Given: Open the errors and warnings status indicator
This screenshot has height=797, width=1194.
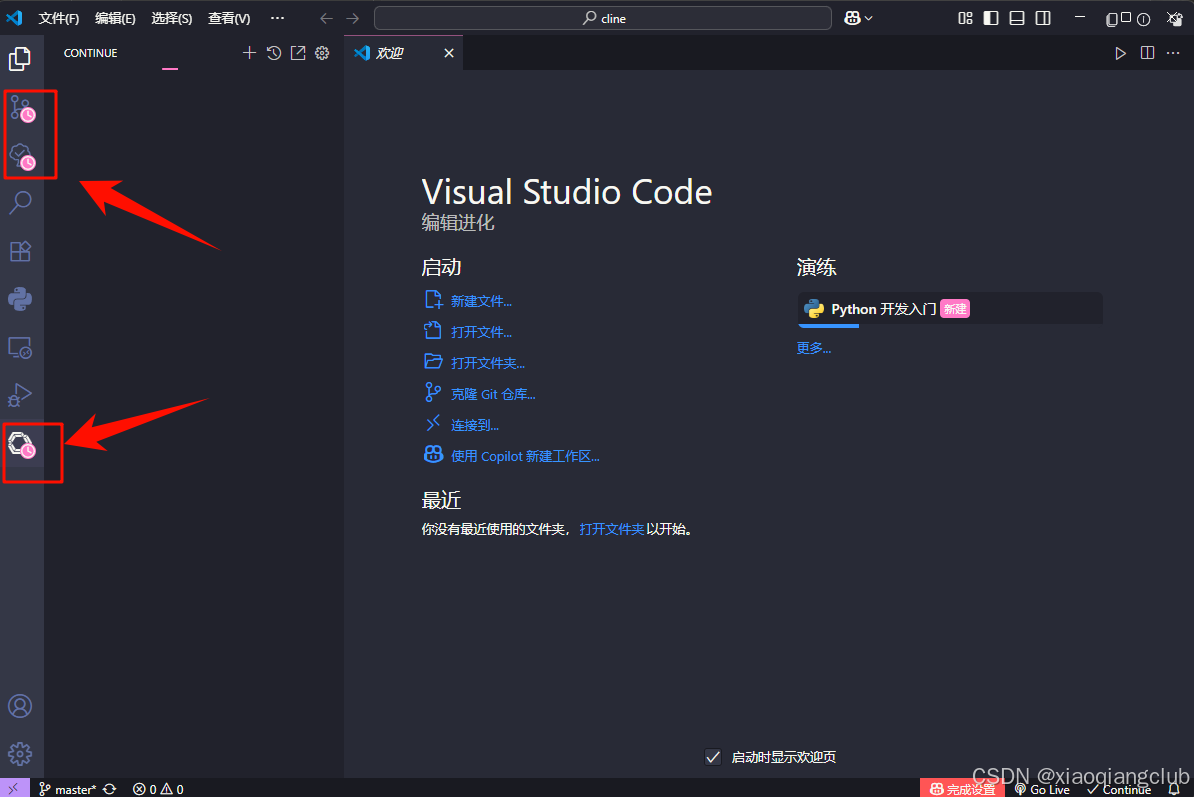Looking at the screenshot, I should point(158,789).
